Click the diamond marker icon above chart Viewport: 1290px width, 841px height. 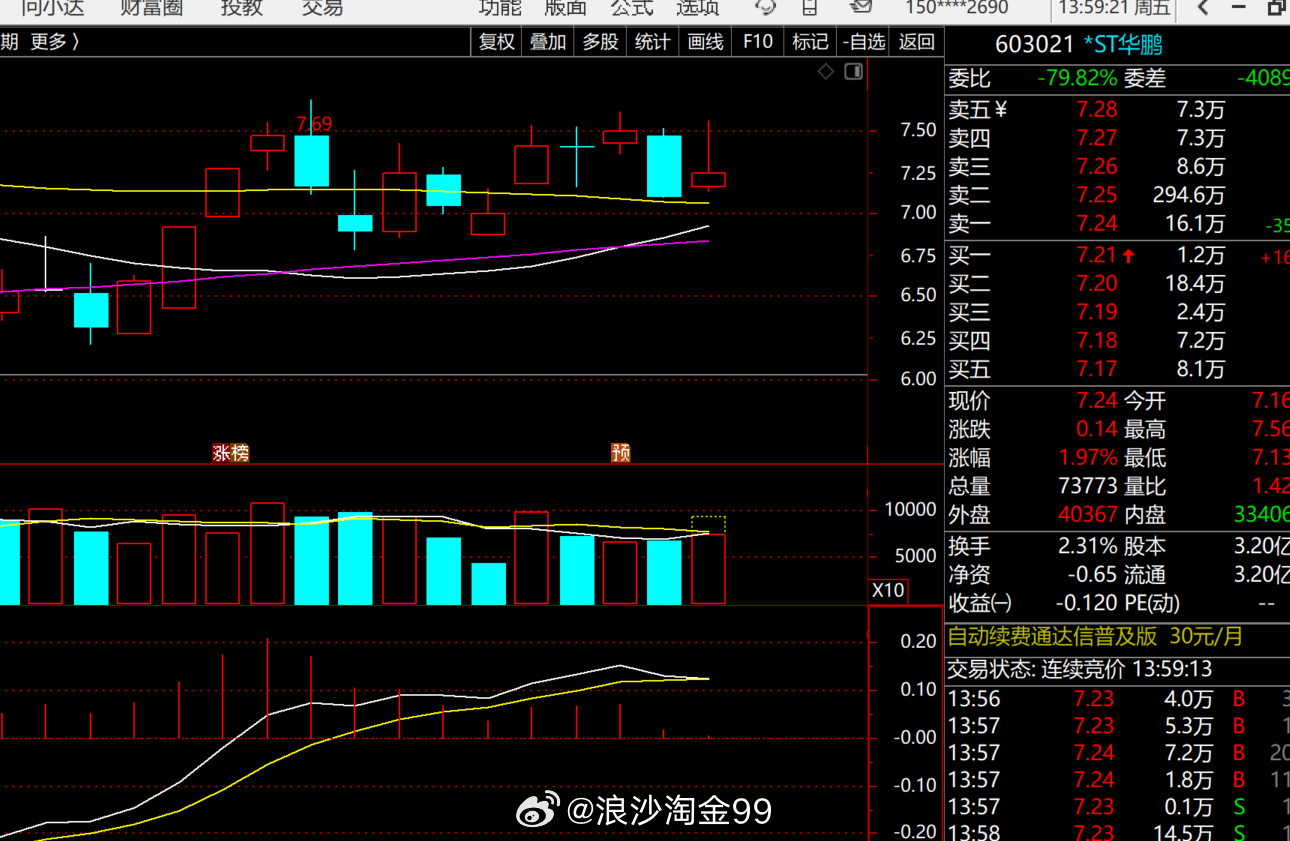tap(826, 72)
